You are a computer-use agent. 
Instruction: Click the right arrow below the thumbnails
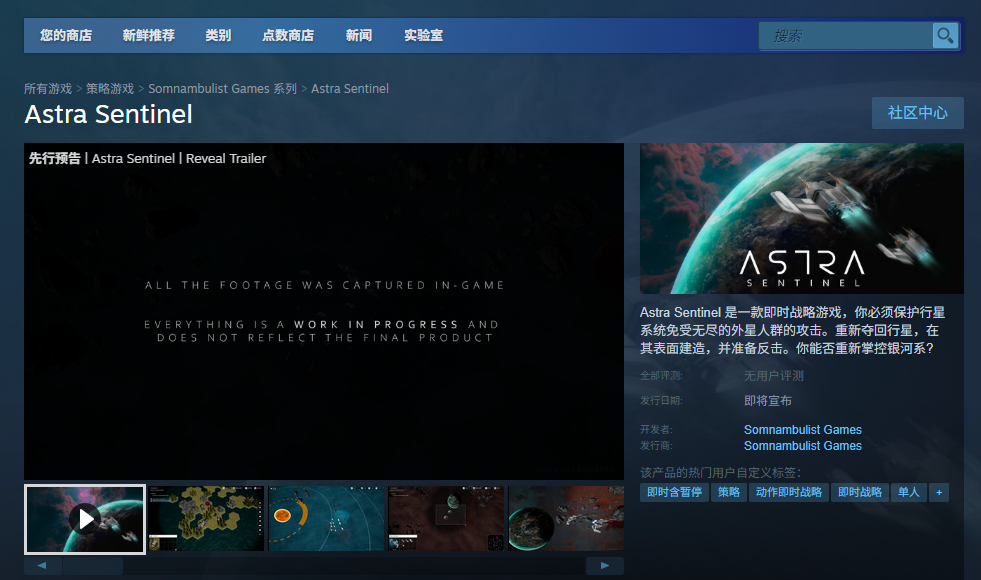(604, 565)
